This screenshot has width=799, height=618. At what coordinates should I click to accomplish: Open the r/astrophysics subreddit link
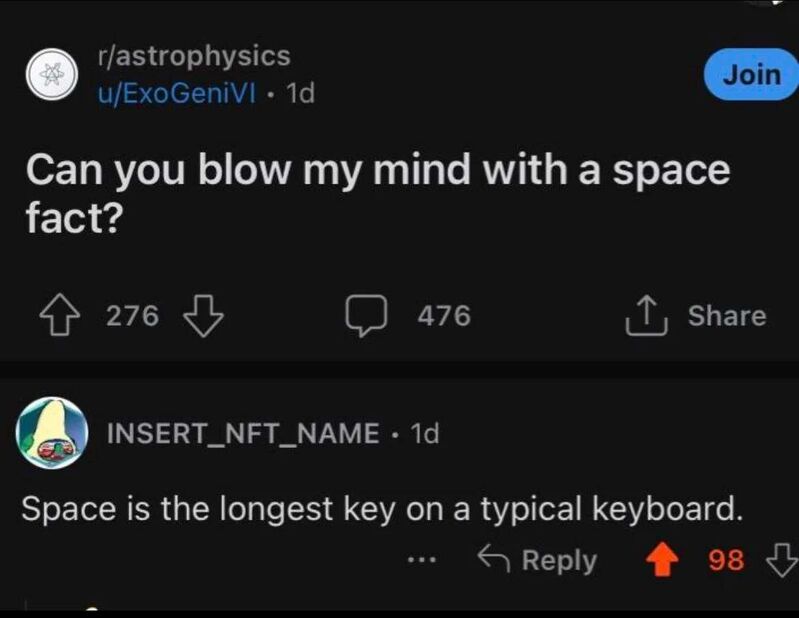click(x=194, y=56)
